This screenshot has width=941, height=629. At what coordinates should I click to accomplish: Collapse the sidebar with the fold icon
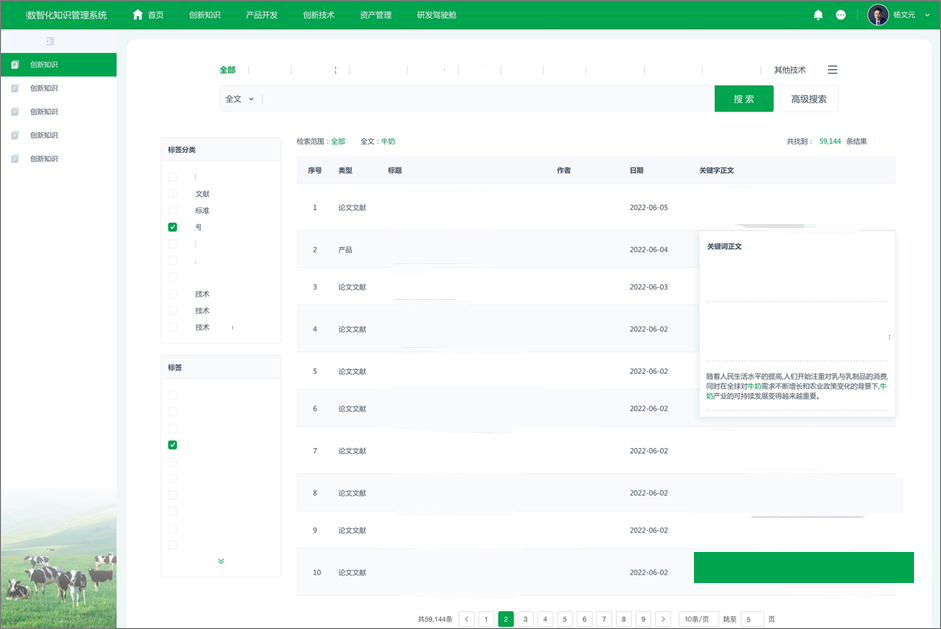tap(50, 41)
